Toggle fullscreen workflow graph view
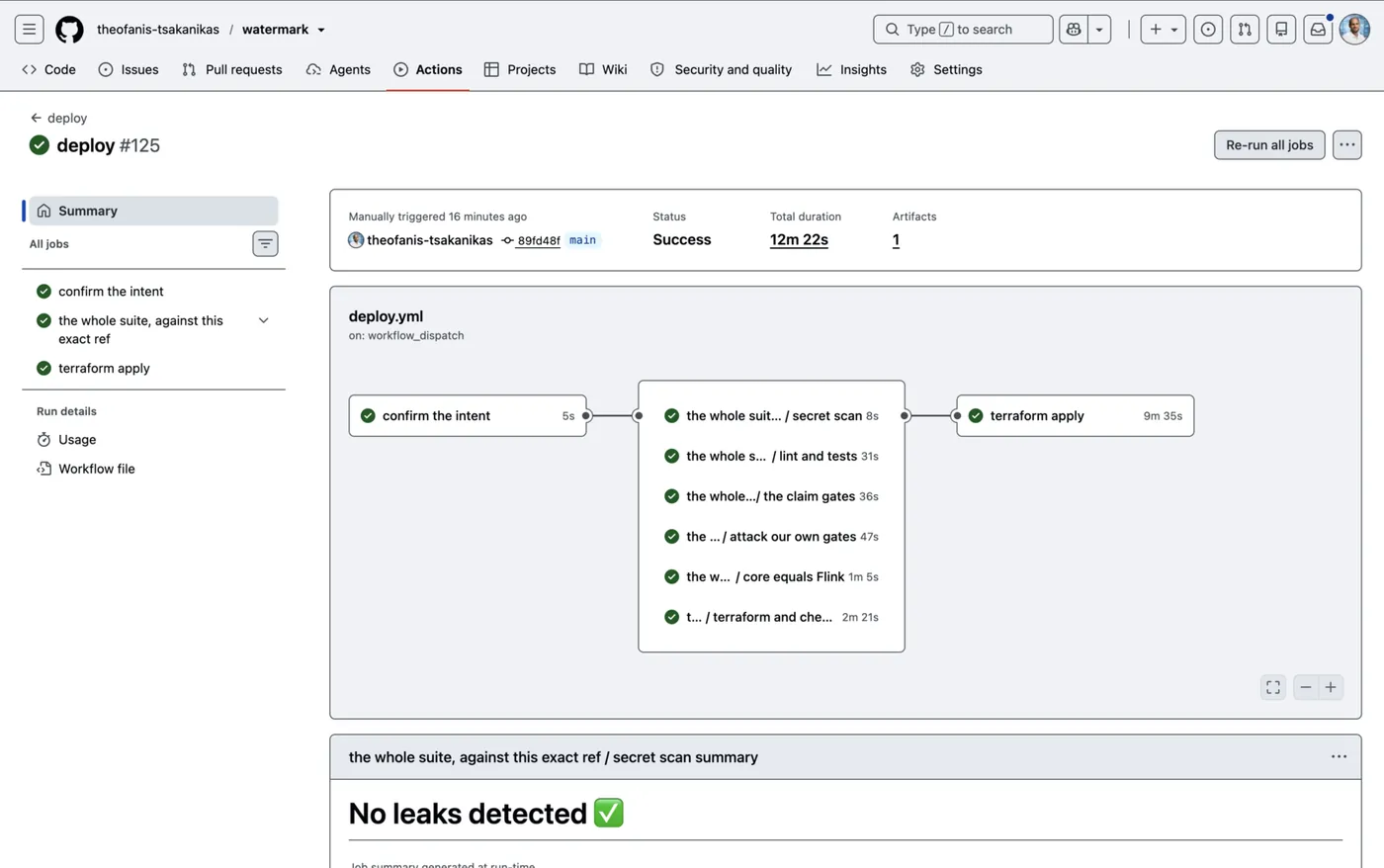1384x868 pixels. coord(1273,687)
